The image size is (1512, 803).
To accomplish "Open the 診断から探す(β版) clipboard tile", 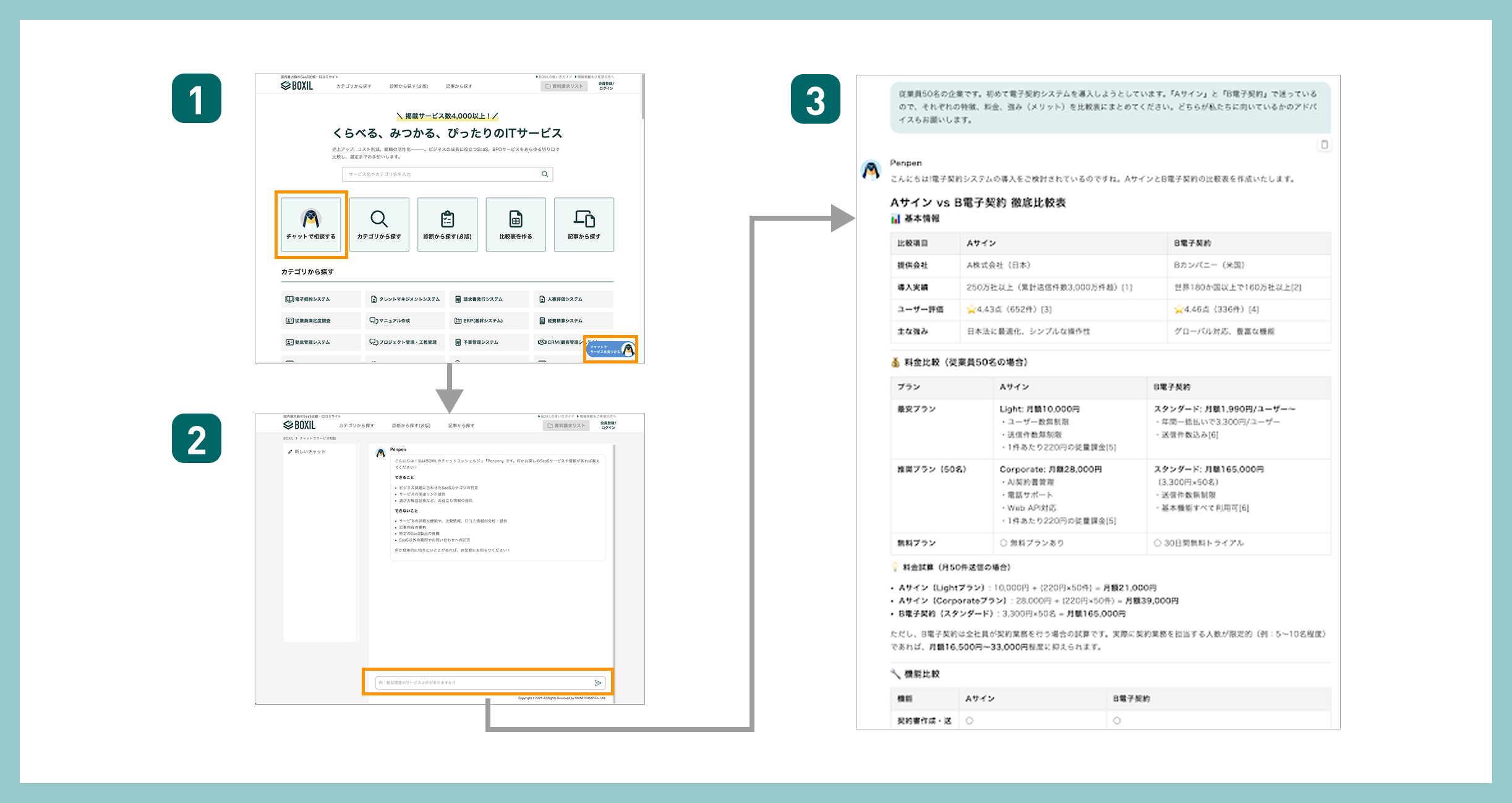I will click(x=447, y=224).
